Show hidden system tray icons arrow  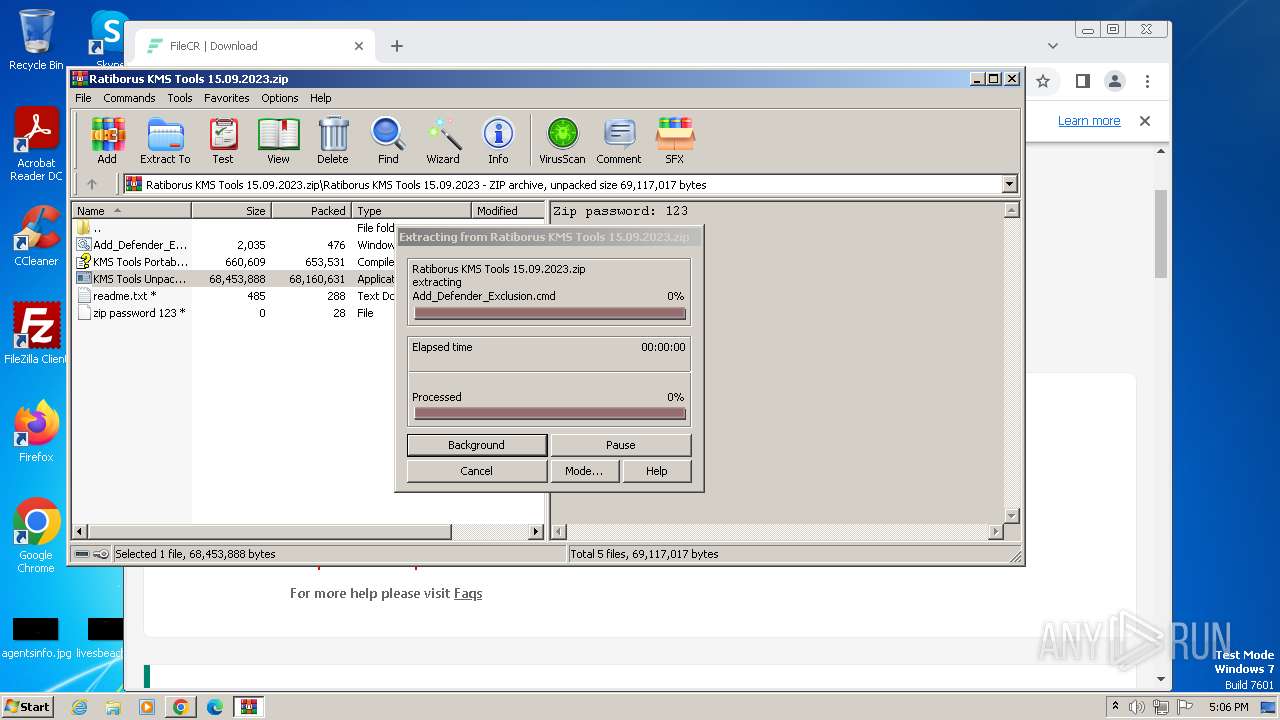[x=1115, y=707]
